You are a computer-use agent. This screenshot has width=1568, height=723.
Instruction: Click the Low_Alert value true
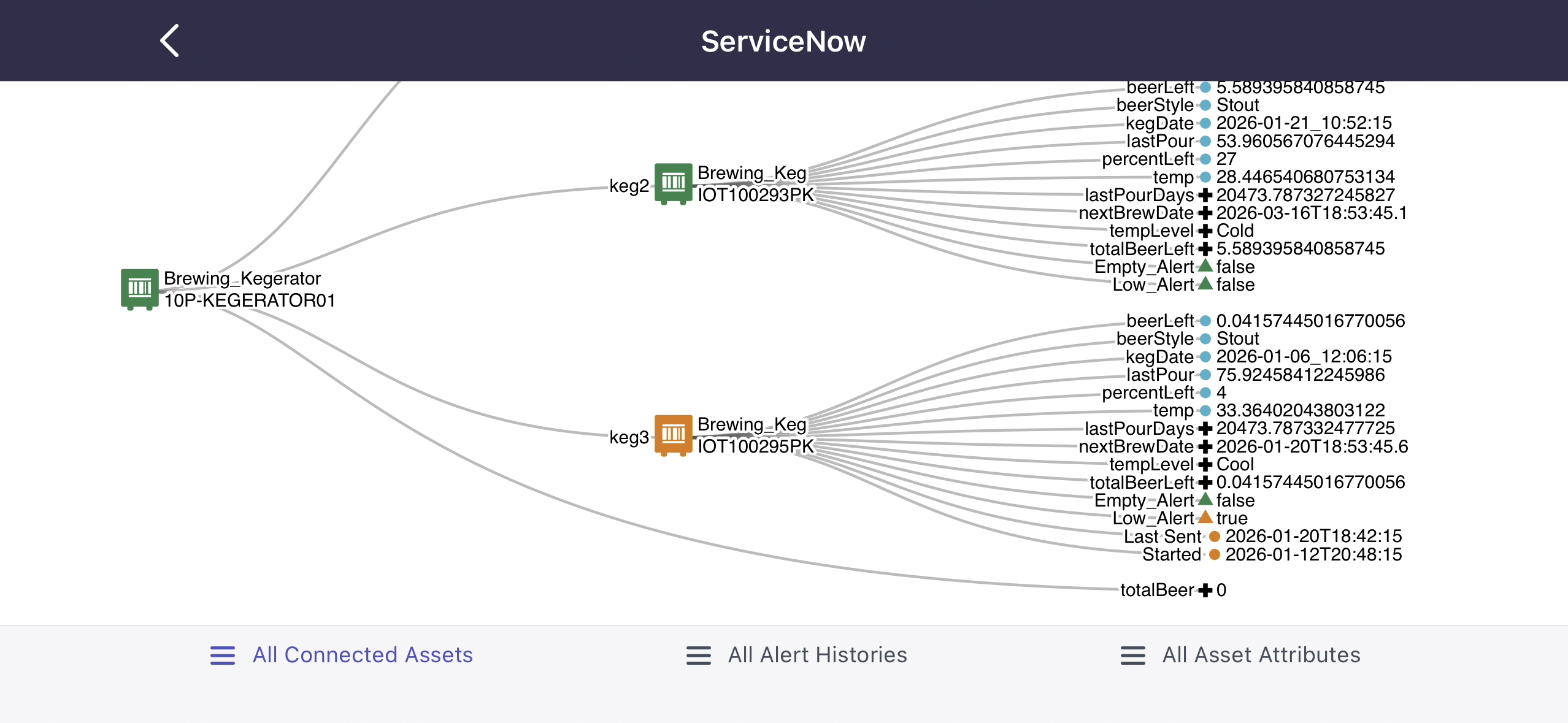1232,518
